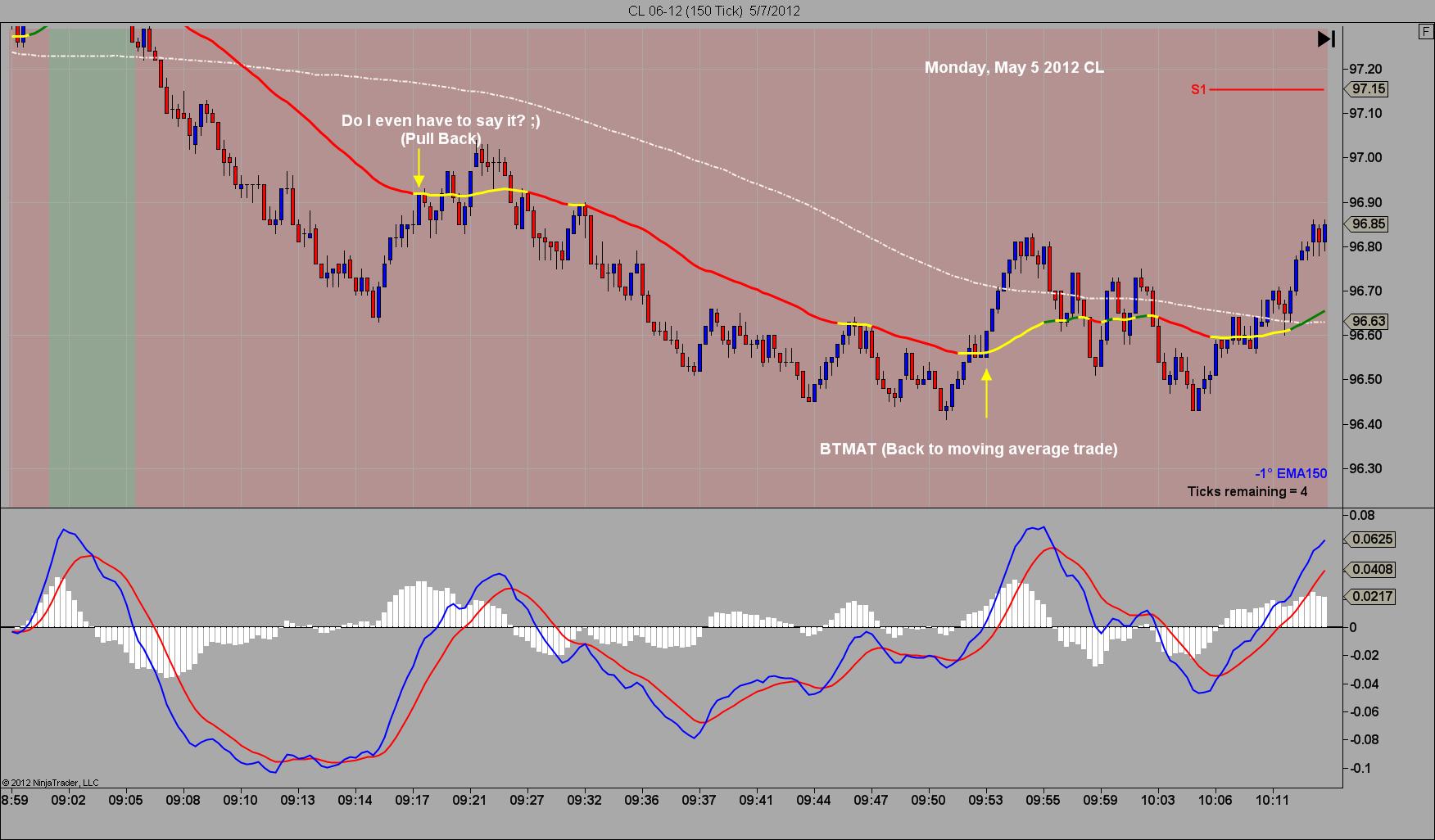The height and width of the screenshot is (840, 1435).
Task: Click the 96.30 price axis label
Action: coord(1365,469)
